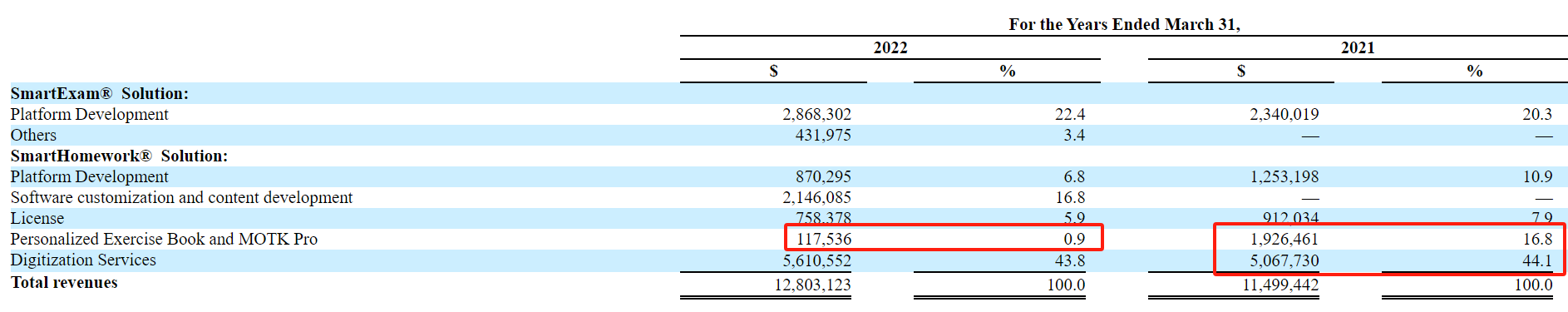Select 100.0 under the 2022 percent column
The height and width of the screenshot is (312, 1568).
pyautogui.click(x=1066, y=285)
